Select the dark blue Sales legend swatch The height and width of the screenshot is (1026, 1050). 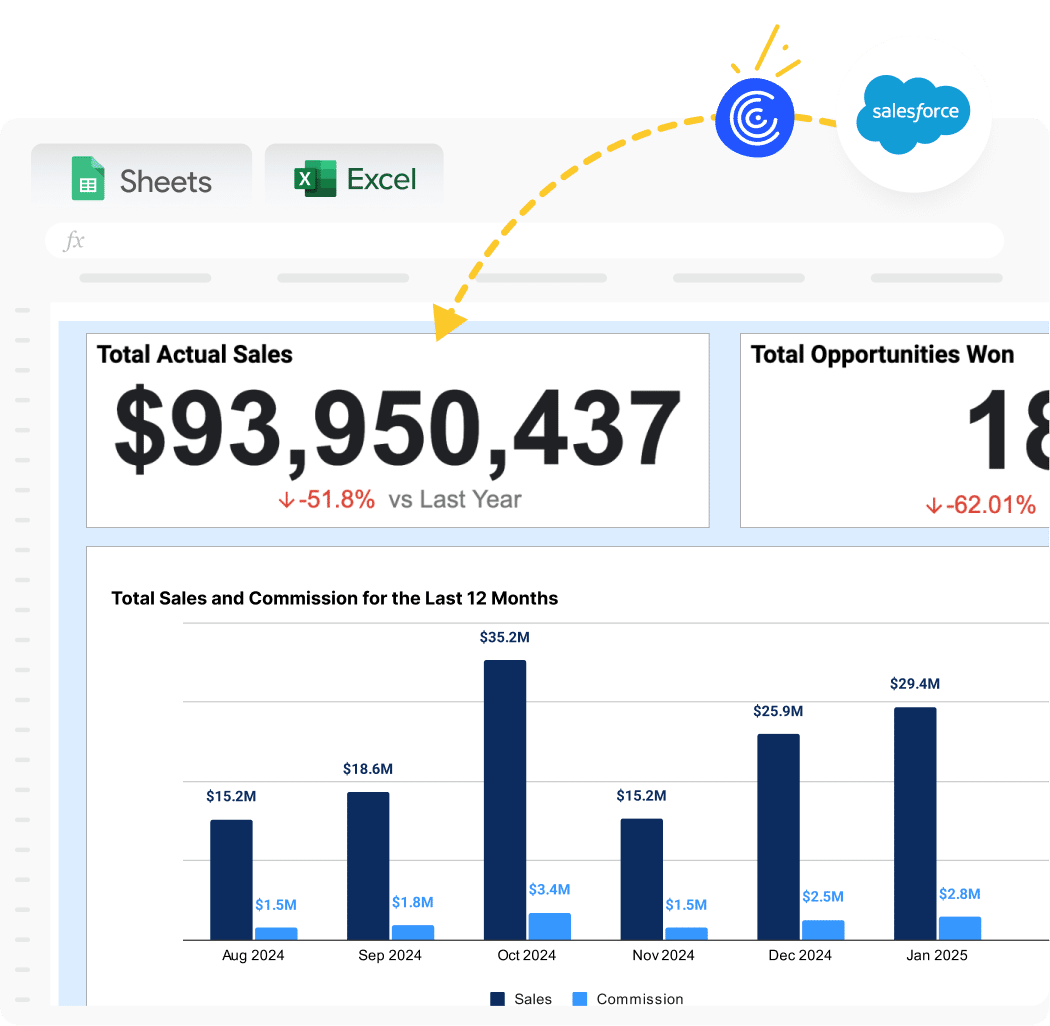(498, 999)
